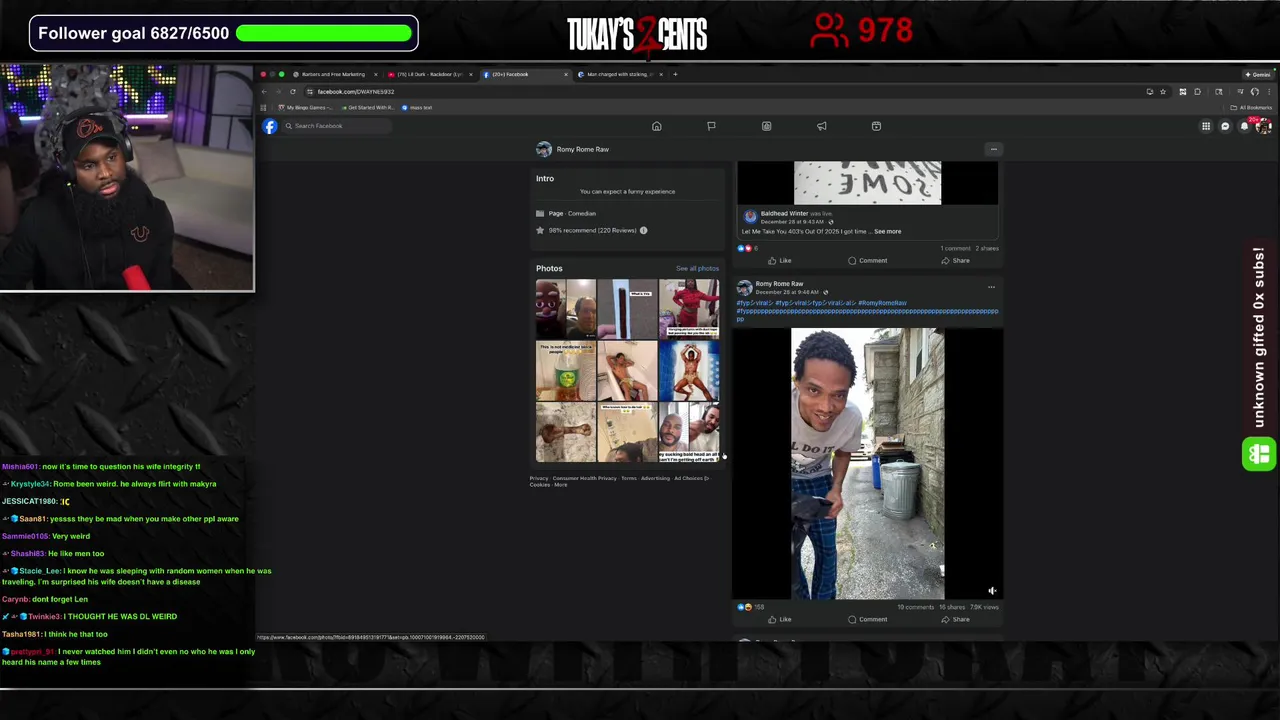Like the Baldhead Winter shared post
Screen dimensions: 1280x720
780,260
